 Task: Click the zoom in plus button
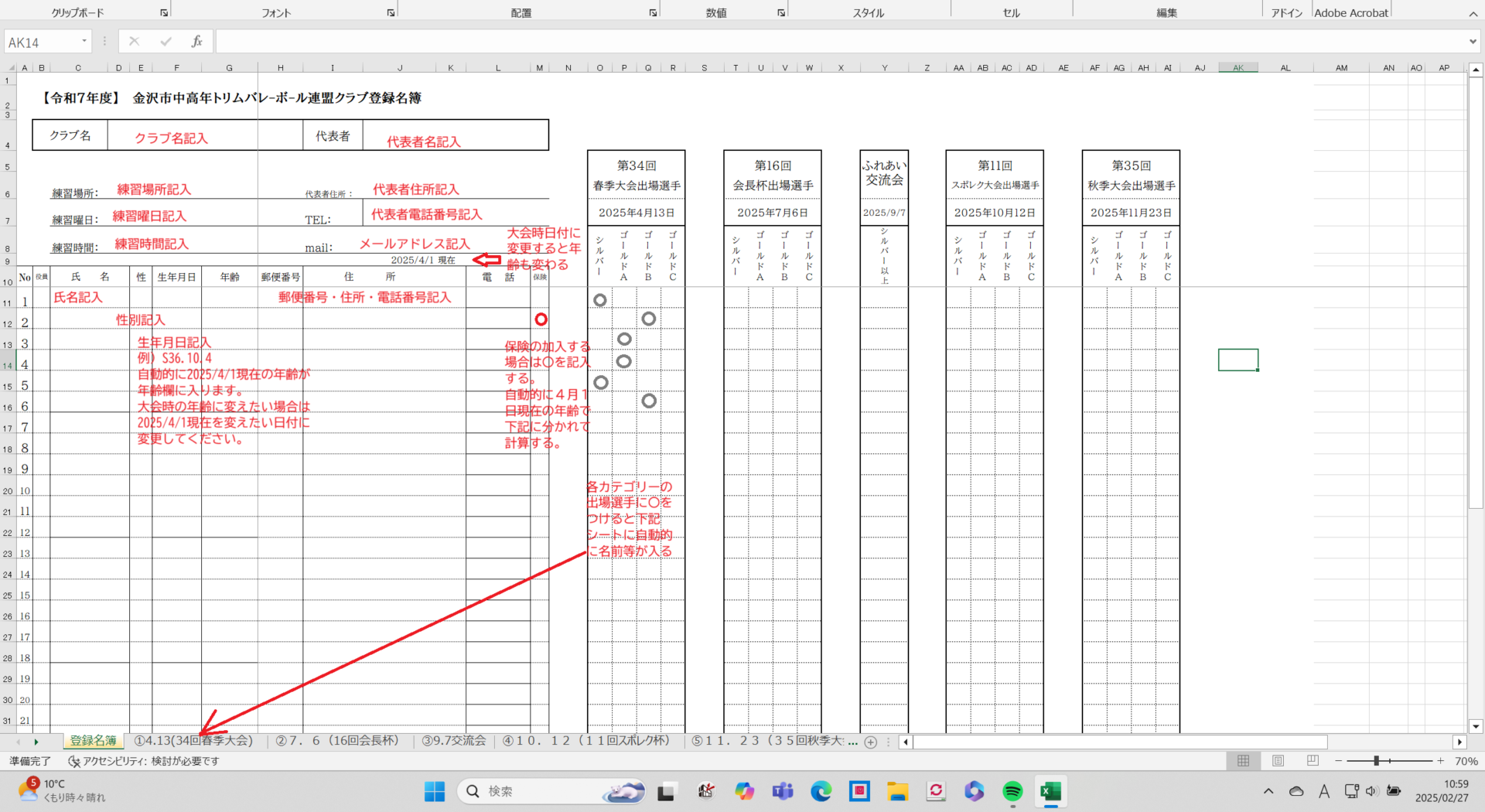point(1441,761)
